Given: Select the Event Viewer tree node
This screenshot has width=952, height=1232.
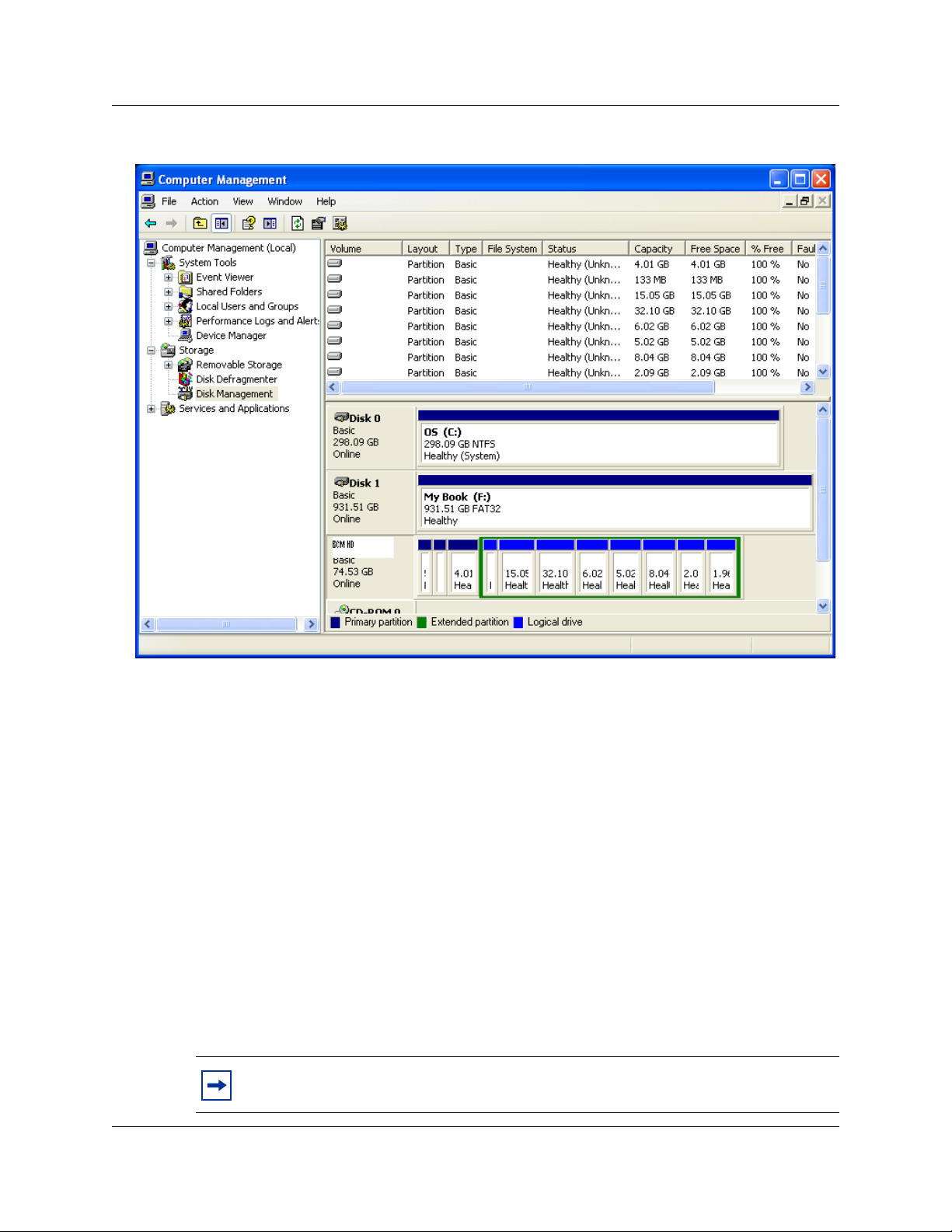Looking at the screenshot, I should [225, 277].
